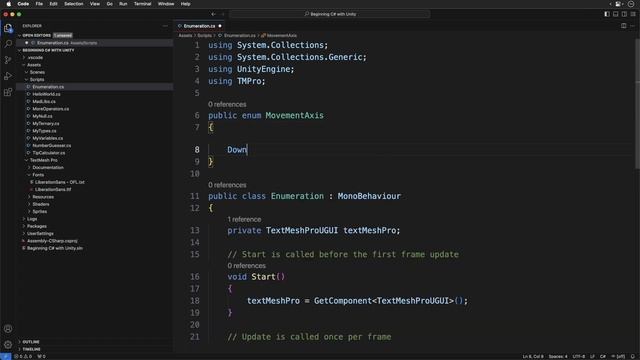The width and height of the screenshot is (640, 360).
Task: Open customize layout icon
Action: click(x=633, y=14)
